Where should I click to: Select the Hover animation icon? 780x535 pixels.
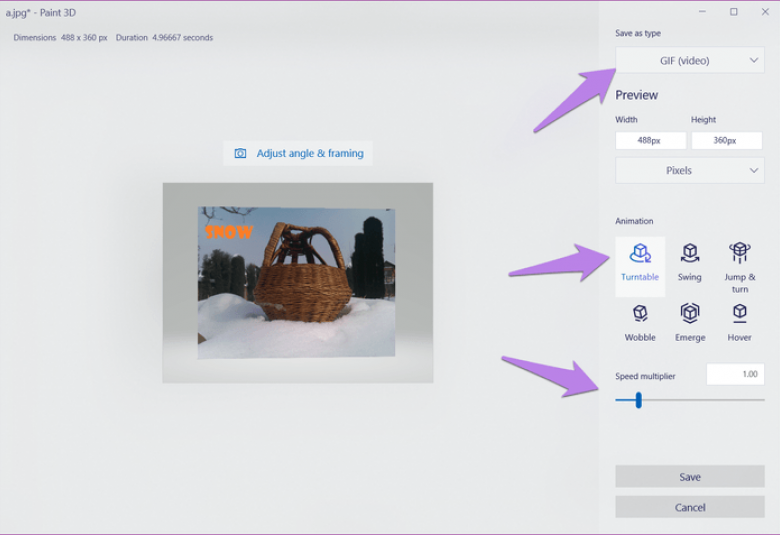click(739, 314)
